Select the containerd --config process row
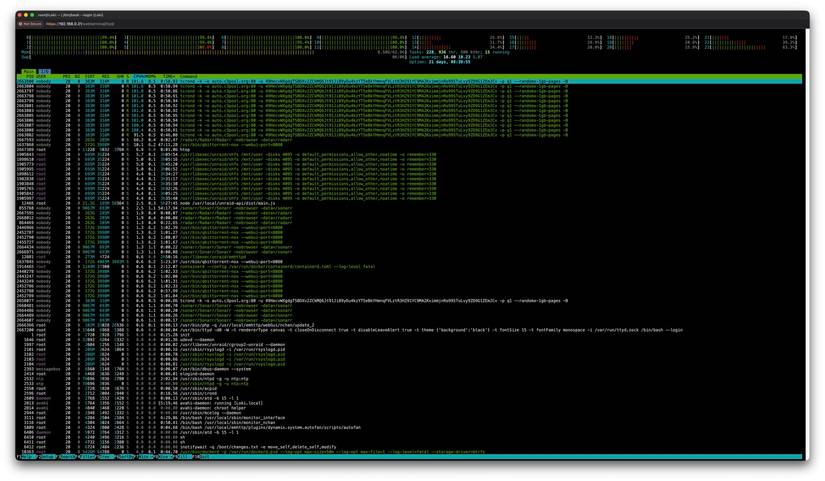The image size is (825, 481). click(x=408, y=266)
